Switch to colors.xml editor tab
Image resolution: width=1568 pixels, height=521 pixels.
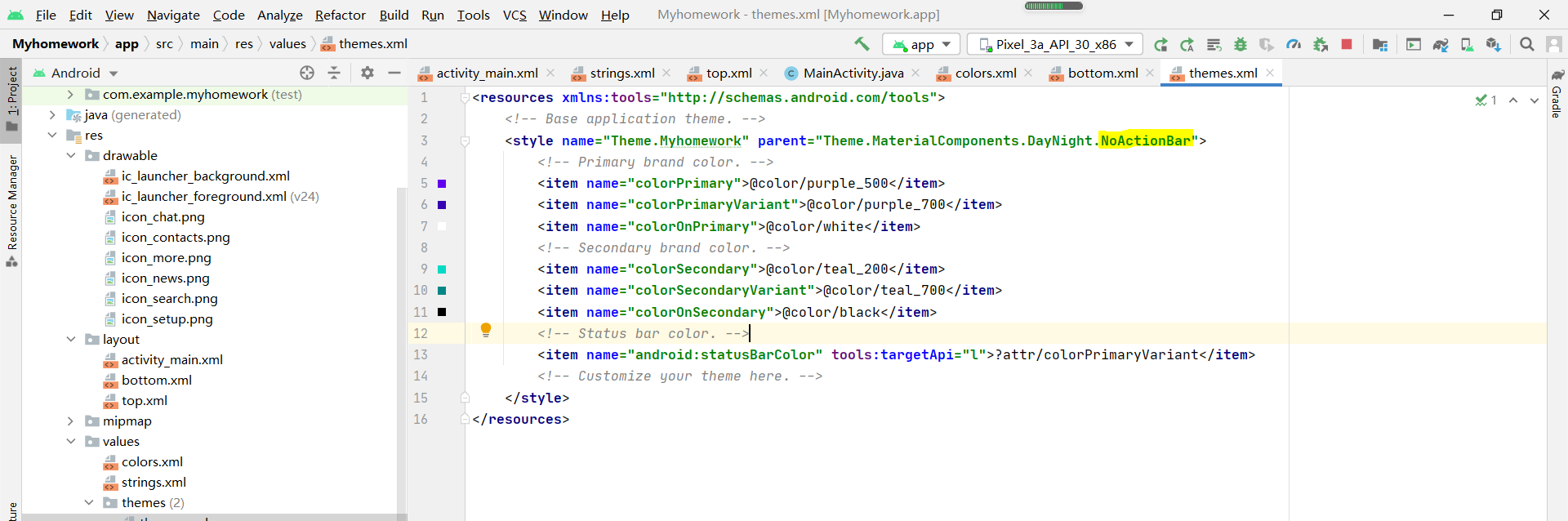986,73
